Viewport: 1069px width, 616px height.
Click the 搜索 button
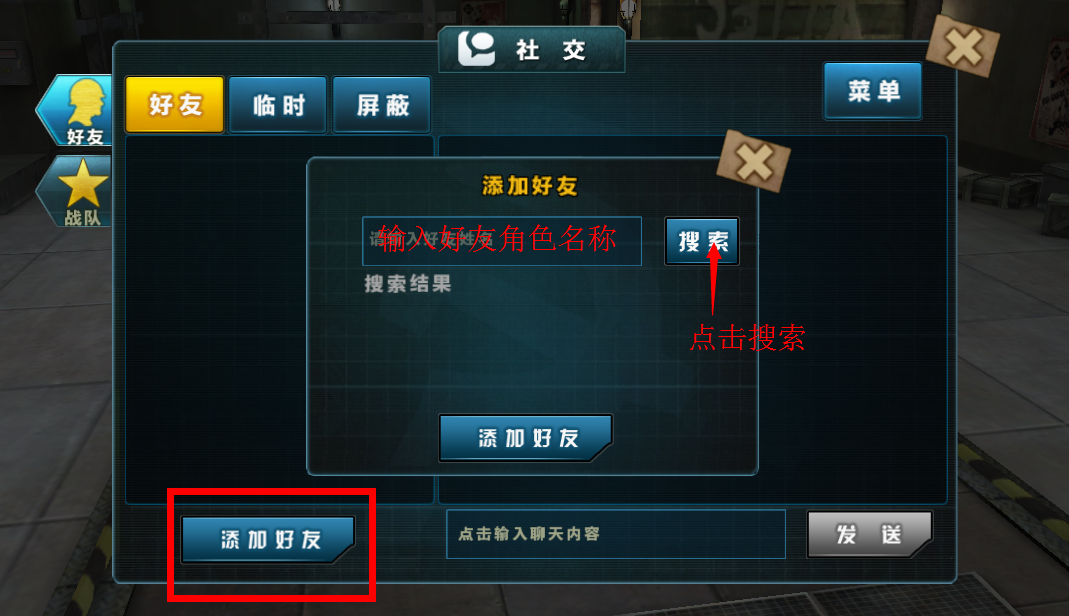point(702,241)
